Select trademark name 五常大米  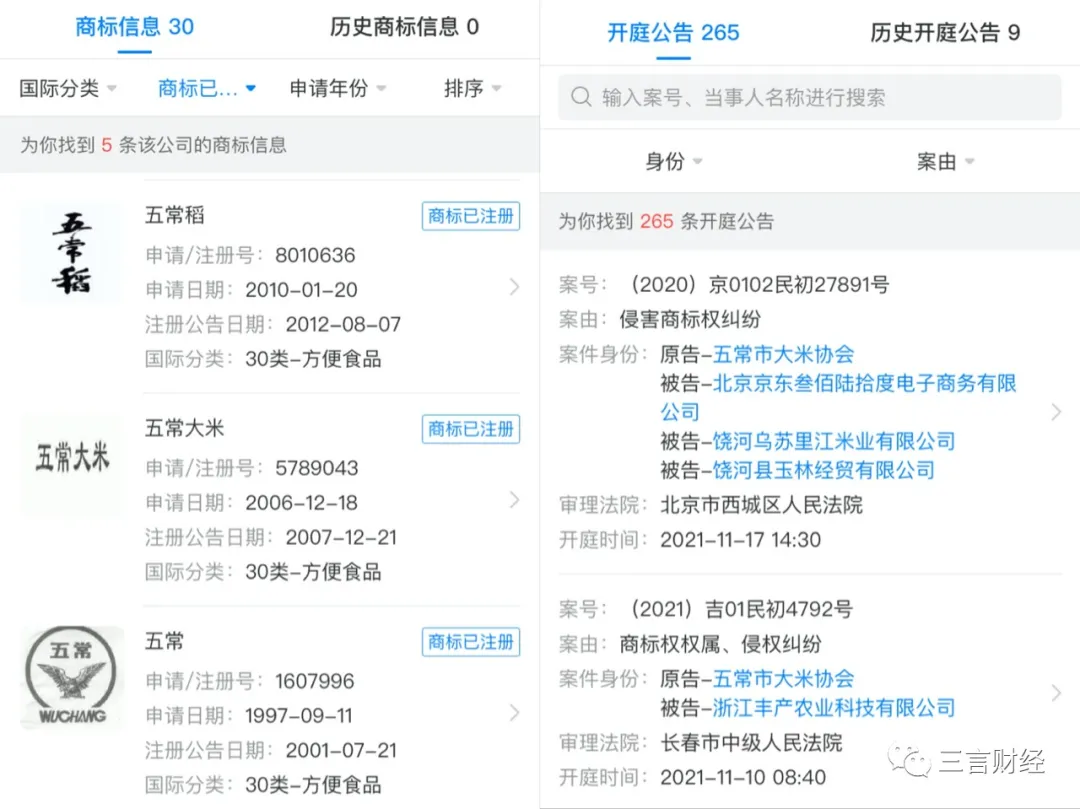[185, 428]
